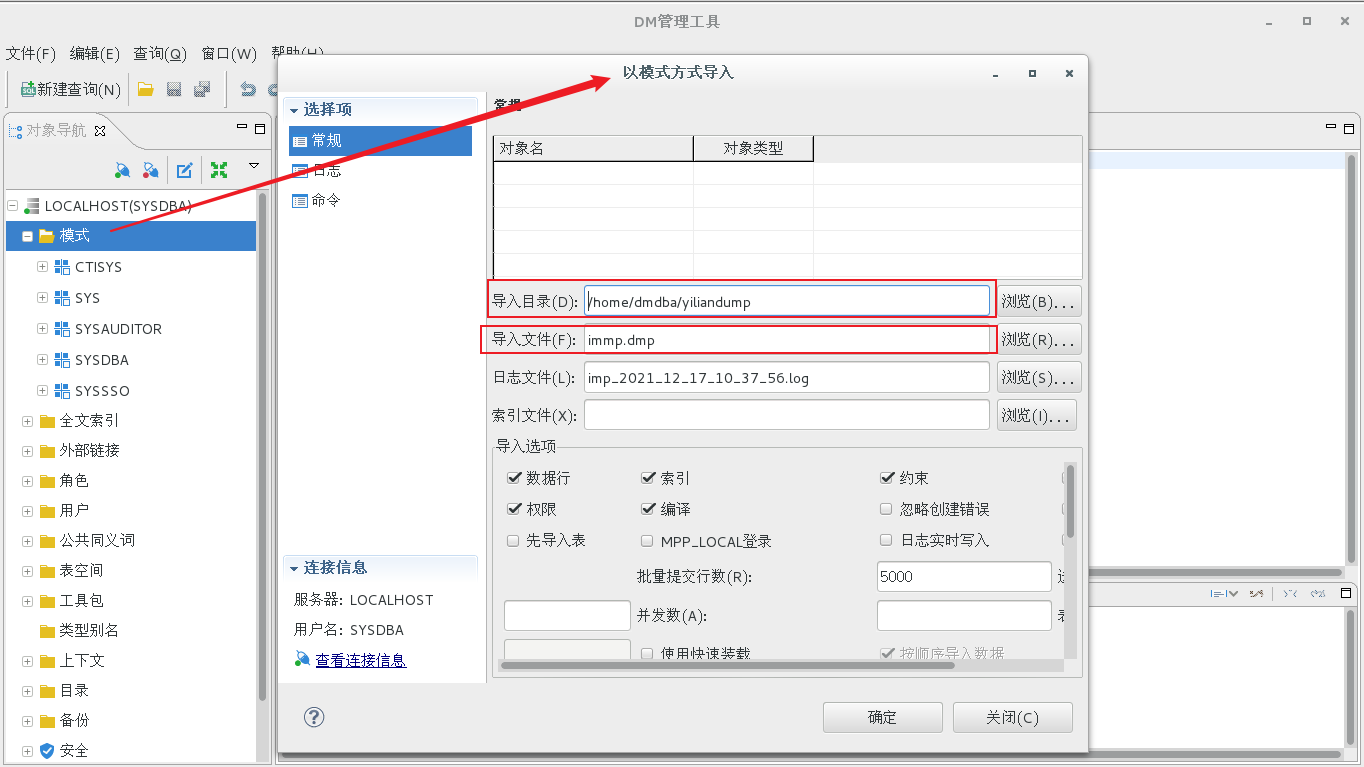1364x767 pixels.
Task: Click the 导入文件(F) input field
Action: pos(788,340)
